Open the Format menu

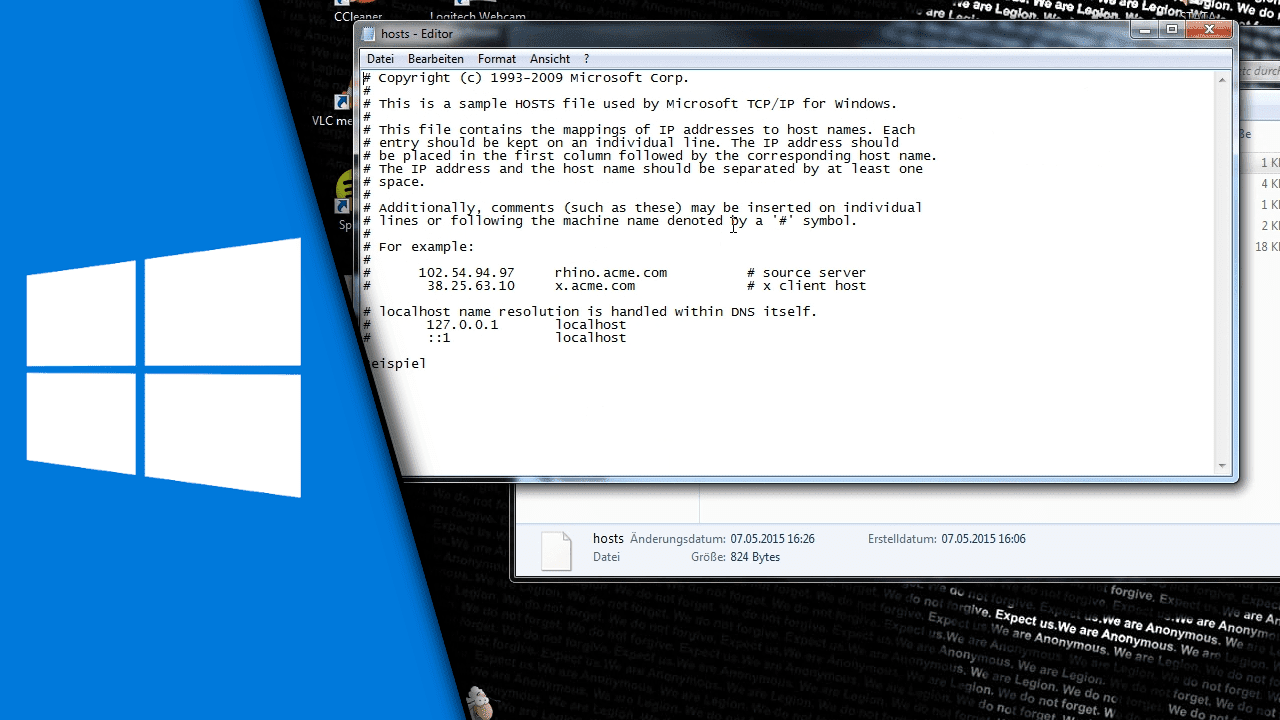[x=497, y=59]
